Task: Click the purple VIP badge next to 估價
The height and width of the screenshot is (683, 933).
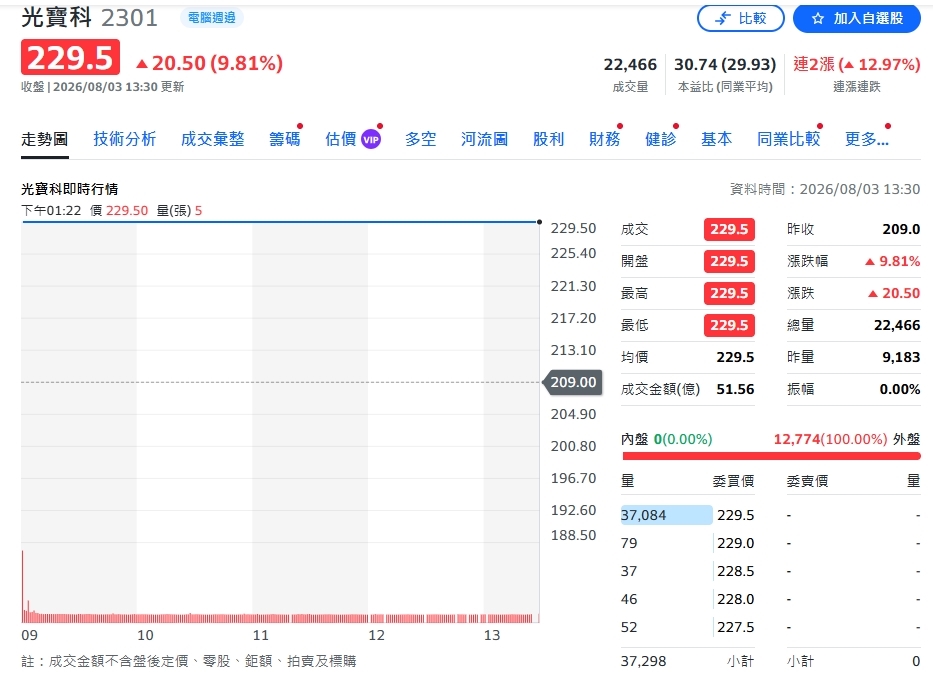Action: tap(371, 139)
